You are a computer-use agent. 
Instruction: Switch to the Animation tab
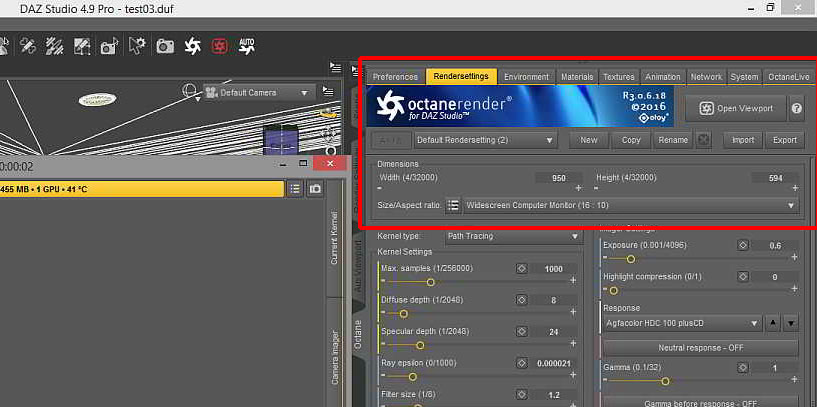pyautogui.click(x=663, y=77)
